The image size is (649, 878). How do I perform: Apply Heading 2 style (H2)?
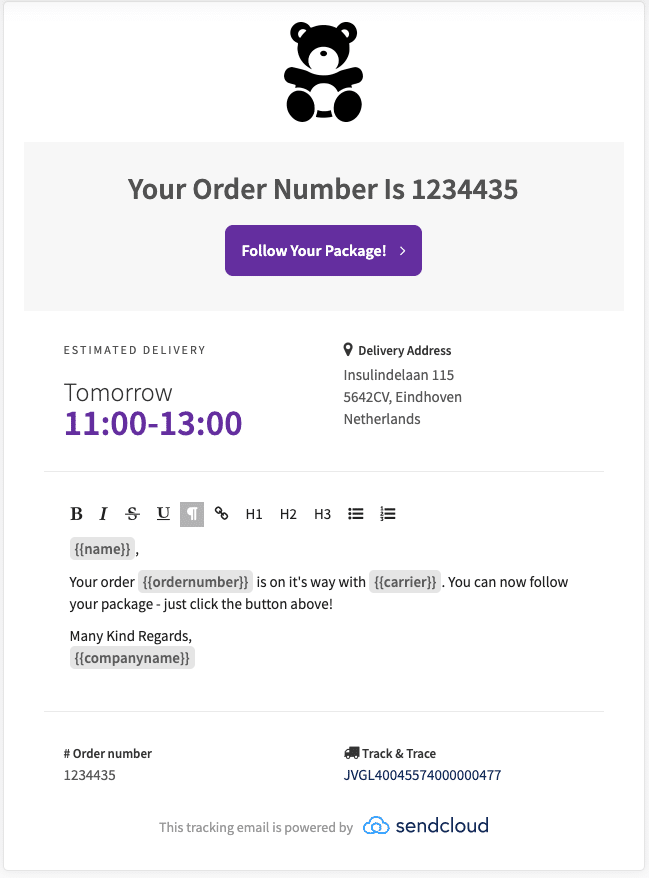[x=288, y=514]
